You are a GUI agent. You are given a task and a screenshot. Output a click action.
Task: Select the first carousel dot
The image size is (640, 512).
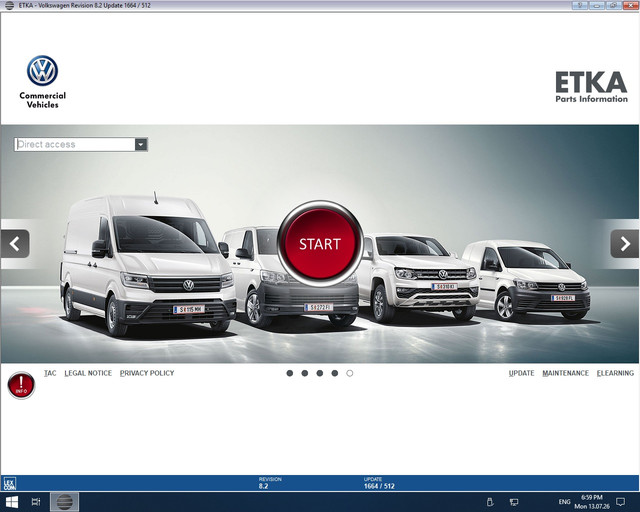click(x=290, y=373)
